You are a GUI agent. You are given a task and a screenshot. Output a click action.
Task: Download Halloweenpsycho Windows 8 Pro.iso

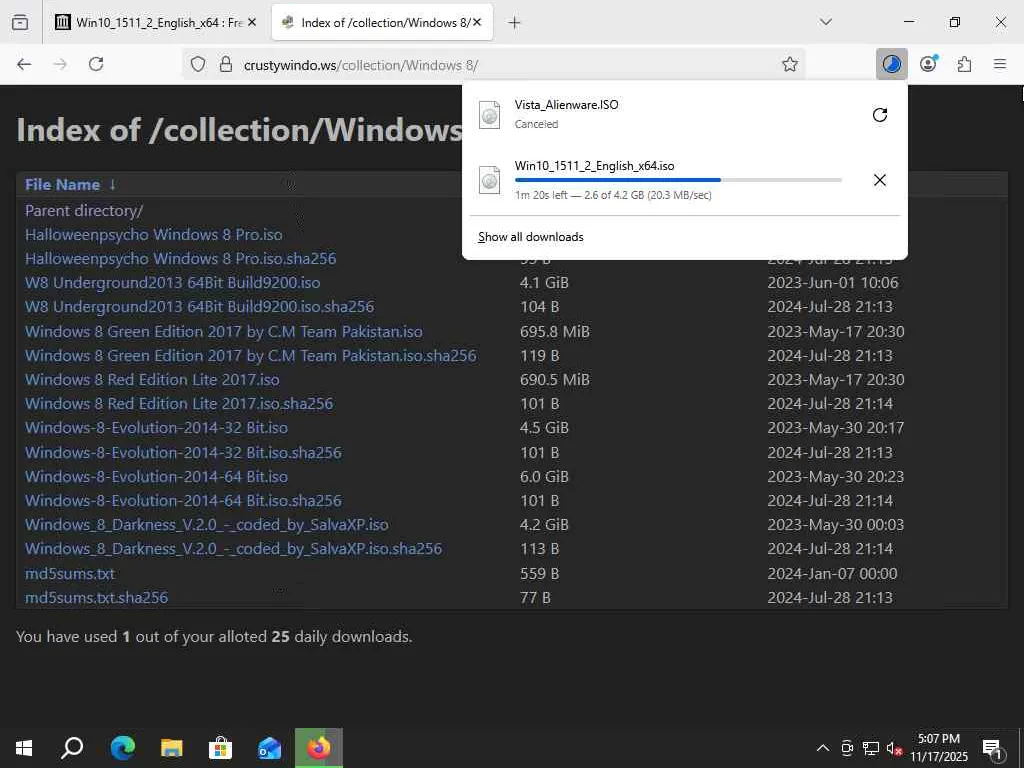[153, 234]
